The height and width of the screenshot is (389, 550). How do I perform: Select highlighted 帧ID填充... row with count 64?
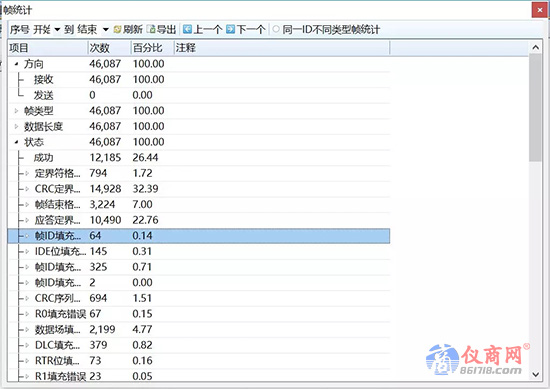(x=199, y=236)
